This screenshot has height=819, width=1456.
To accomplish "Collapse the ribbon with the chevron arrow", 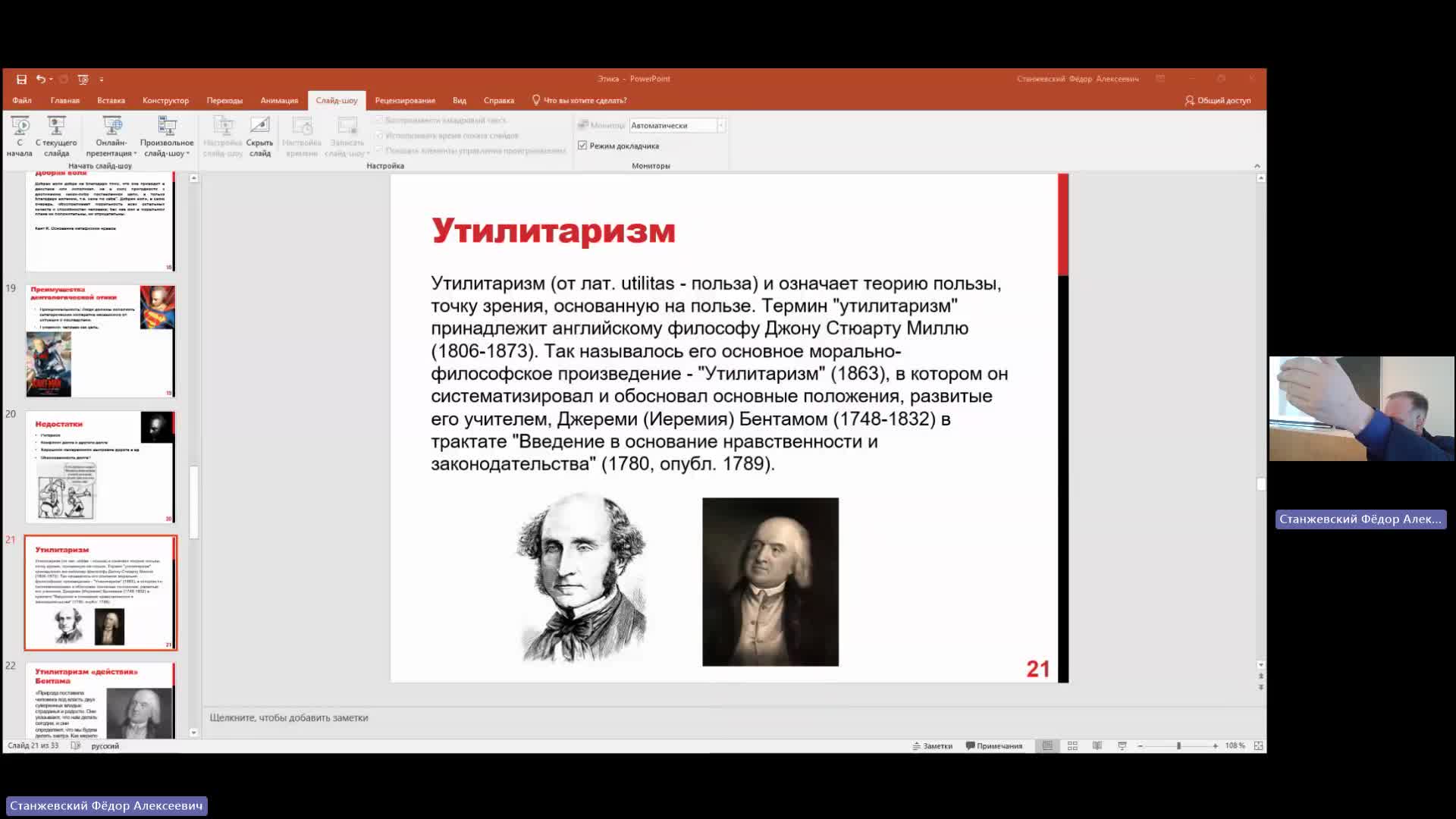I will coord(1257,165).
